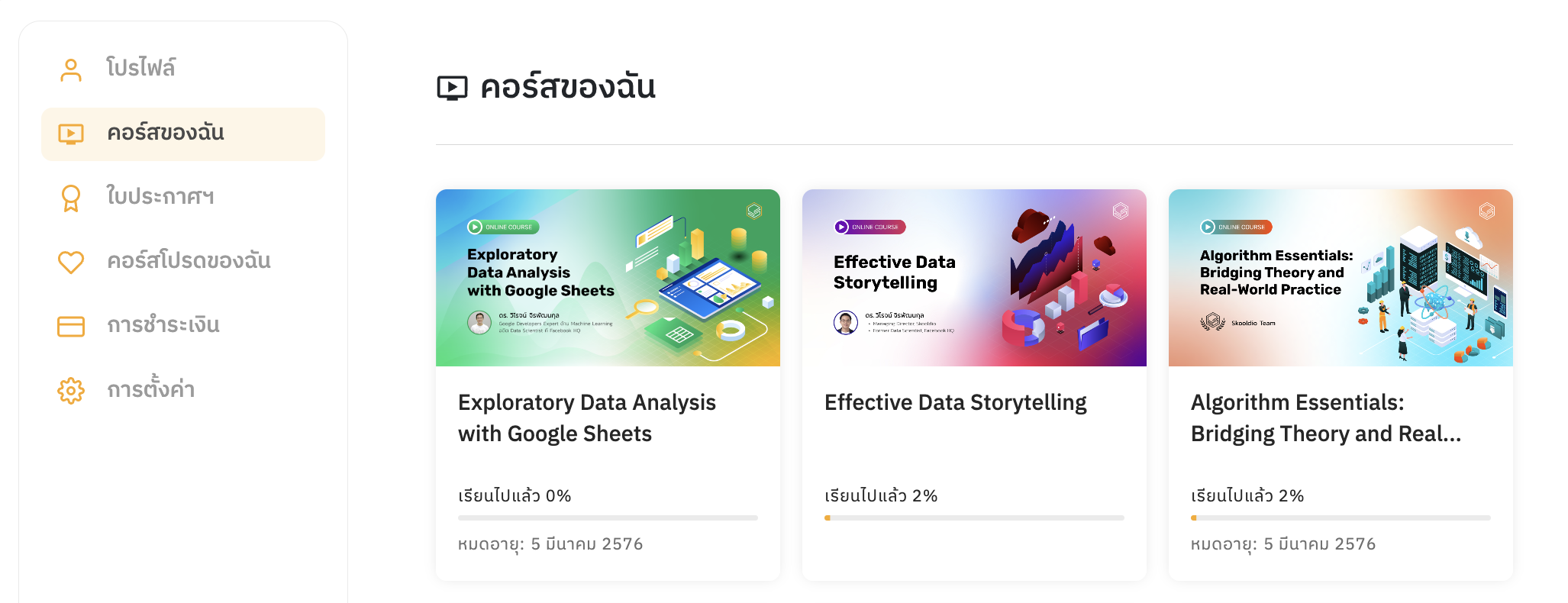The image size is (1568, 603).
Task: Click Algorithm Essentials course title link
Action: (x=1325, y=418)
